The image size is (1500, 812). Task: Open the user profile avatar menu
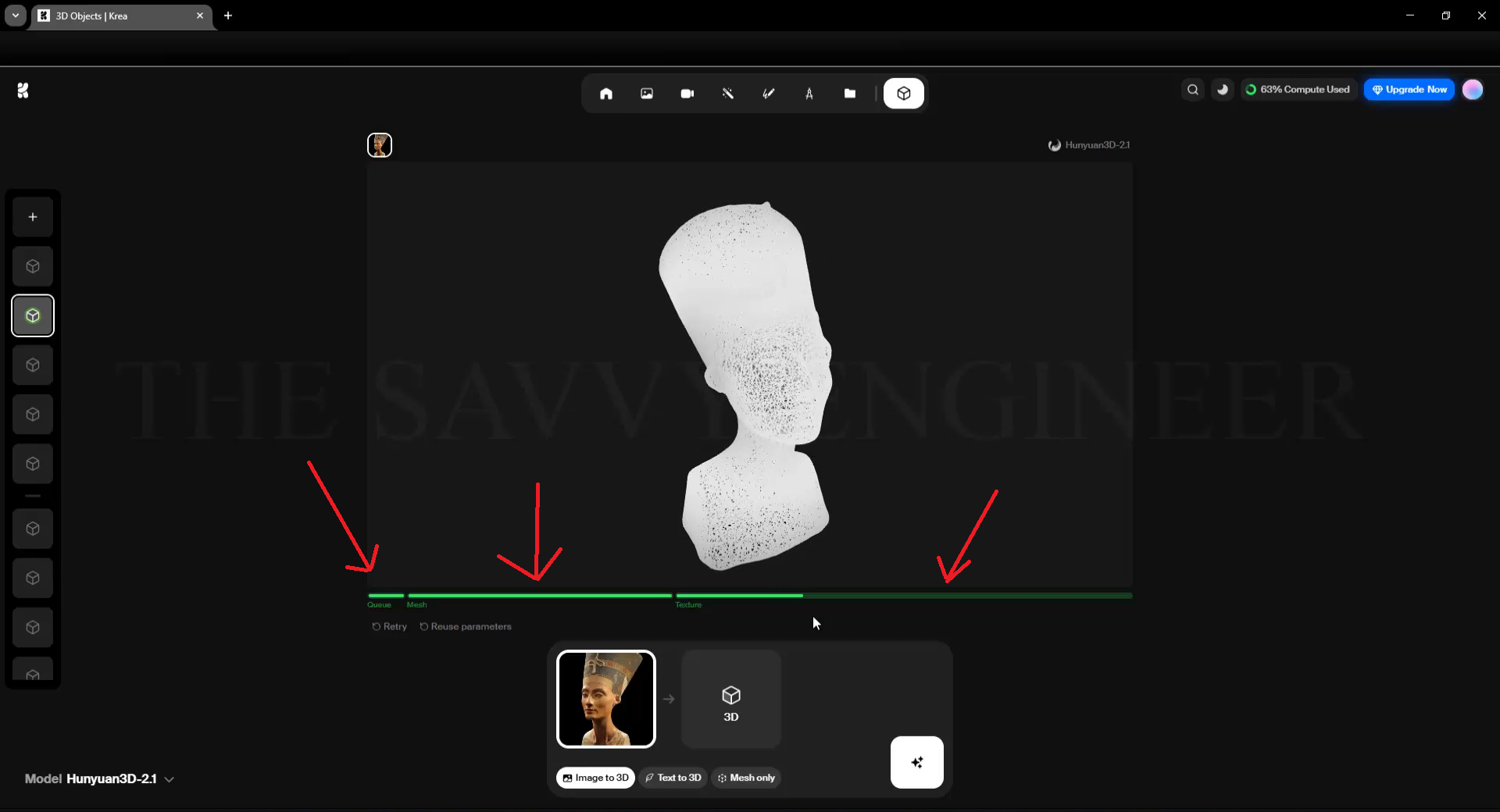tap(1473, 90)
